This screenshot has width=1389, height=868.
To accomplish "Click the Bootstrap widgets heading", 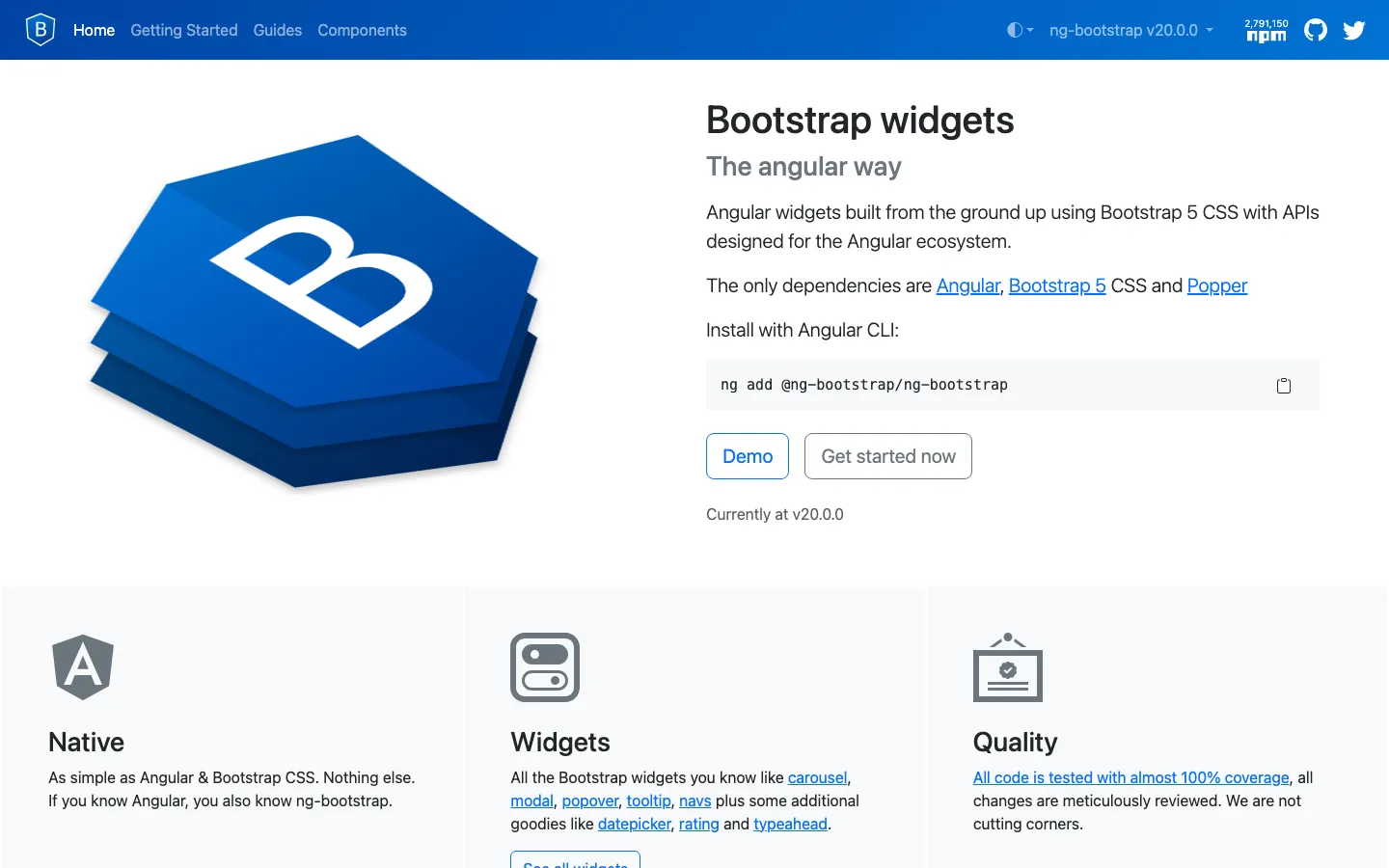I will pos(859,121).
